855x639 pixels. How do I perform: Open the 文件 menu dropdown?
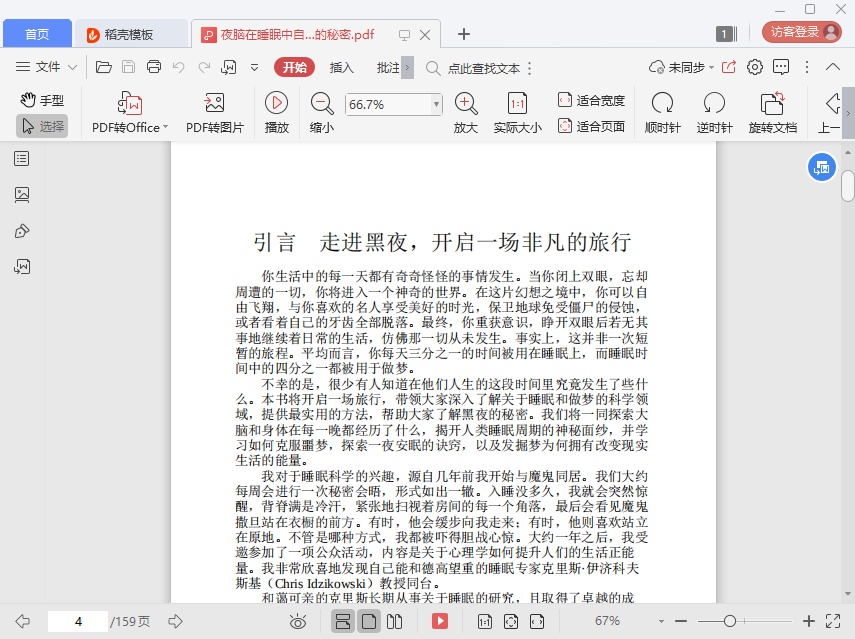pyautogui.click(x=48, y=67)
